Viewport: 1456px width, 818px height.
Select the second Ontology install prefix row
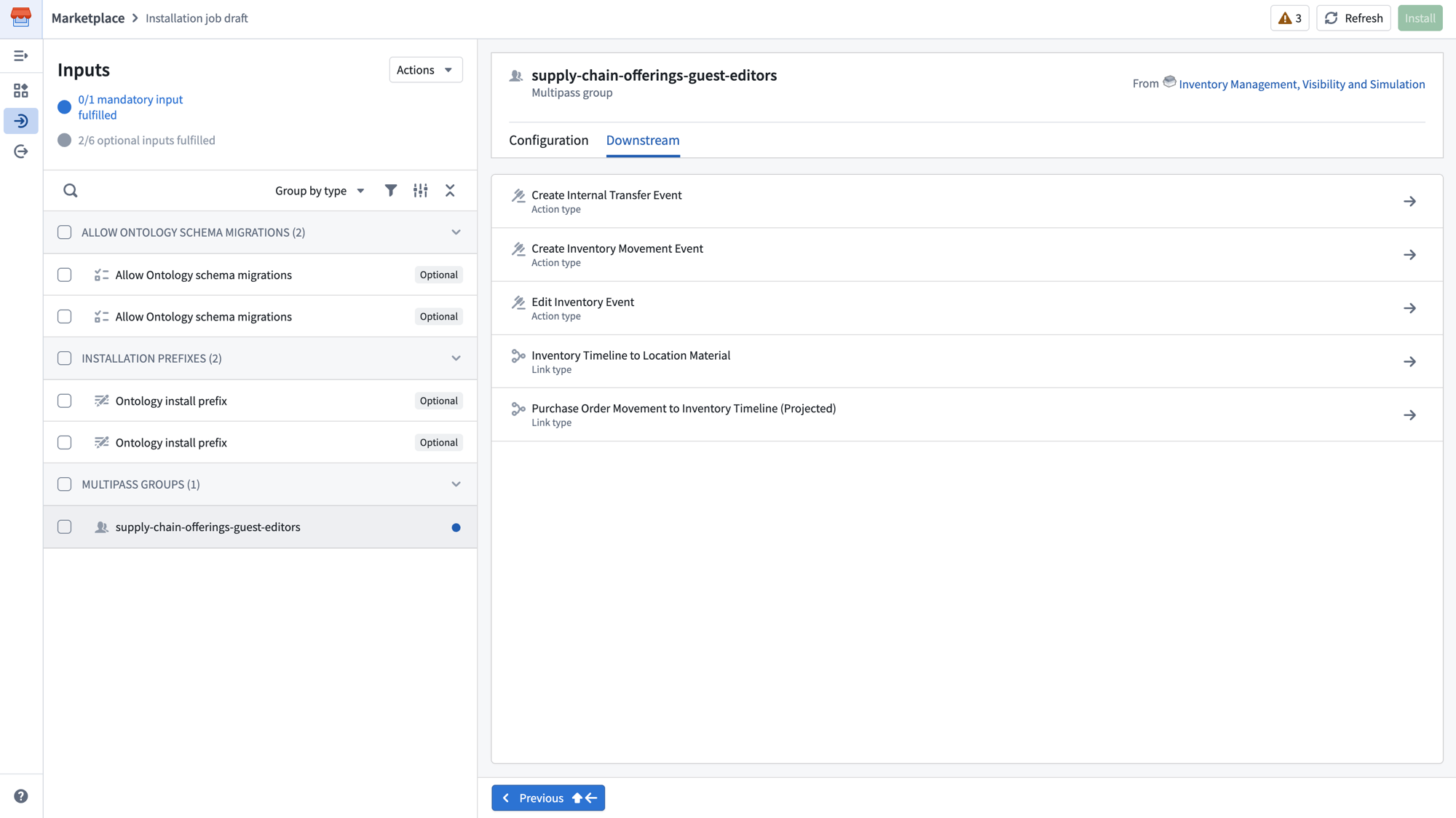pyautogui.click(x=260, y=442)
